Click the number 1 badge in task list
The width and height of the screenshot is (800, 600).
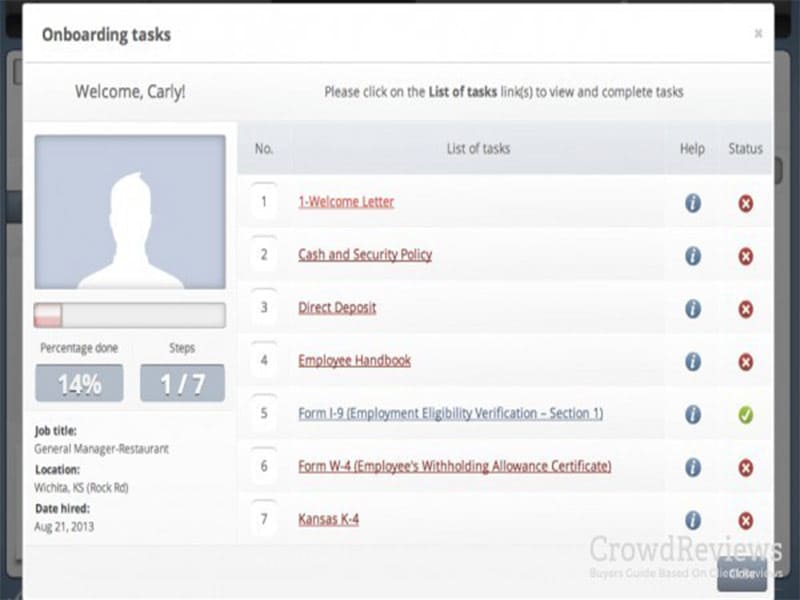click(264, 202)
